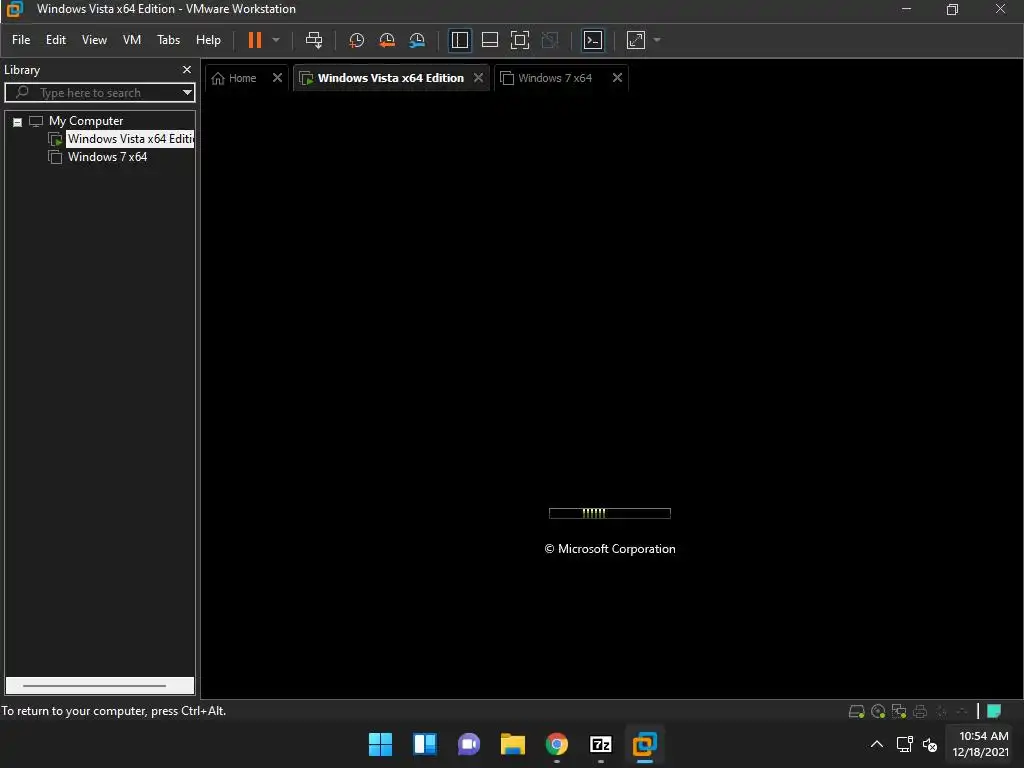Select Windows Vista x64 Edition in library tree
Screen dimensions: 1024x768
[x=131, y=139]
